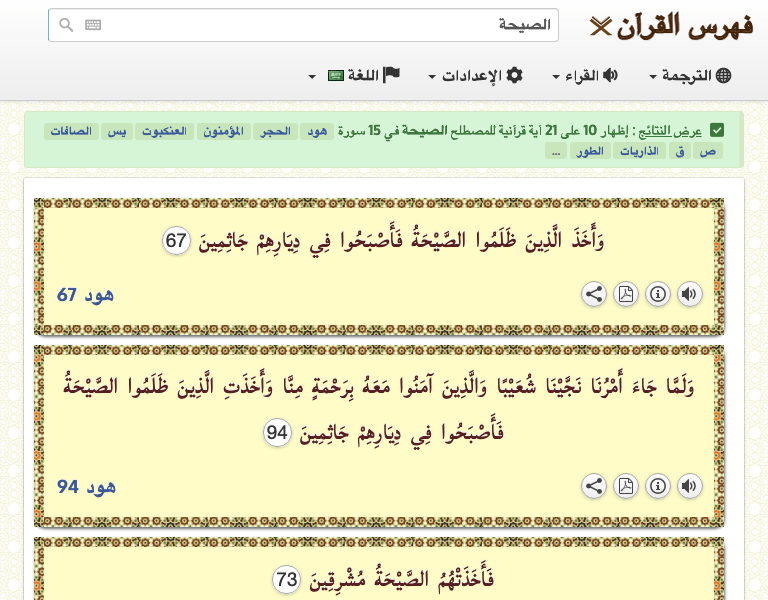Select the العنكبوت surah tag
This screenshot has width=768, height=600.
click(x=164, y=131)
